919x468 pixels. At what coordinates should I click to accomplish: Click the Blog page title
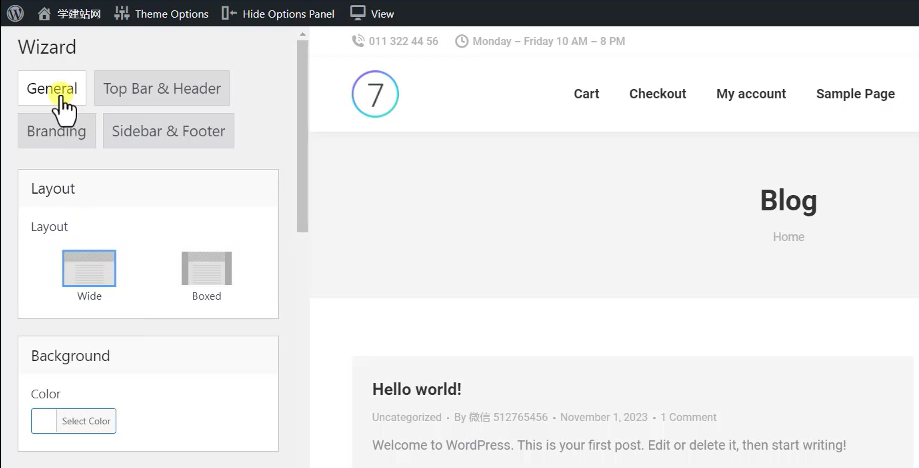click(x=788, y=201)
